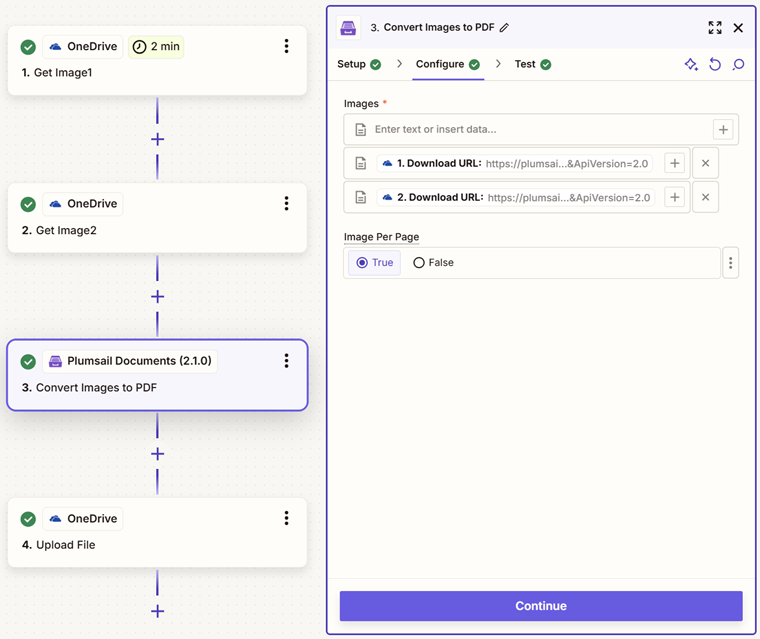760x639 pixels.
Task: Open Image Per Page field options menu
Action: click(730, 263)
